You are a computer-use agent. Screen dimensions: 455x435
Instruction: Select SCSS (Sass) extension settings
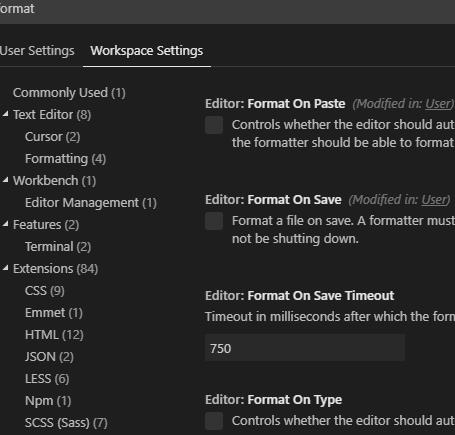pyautogui.click(x=66, y=423)
